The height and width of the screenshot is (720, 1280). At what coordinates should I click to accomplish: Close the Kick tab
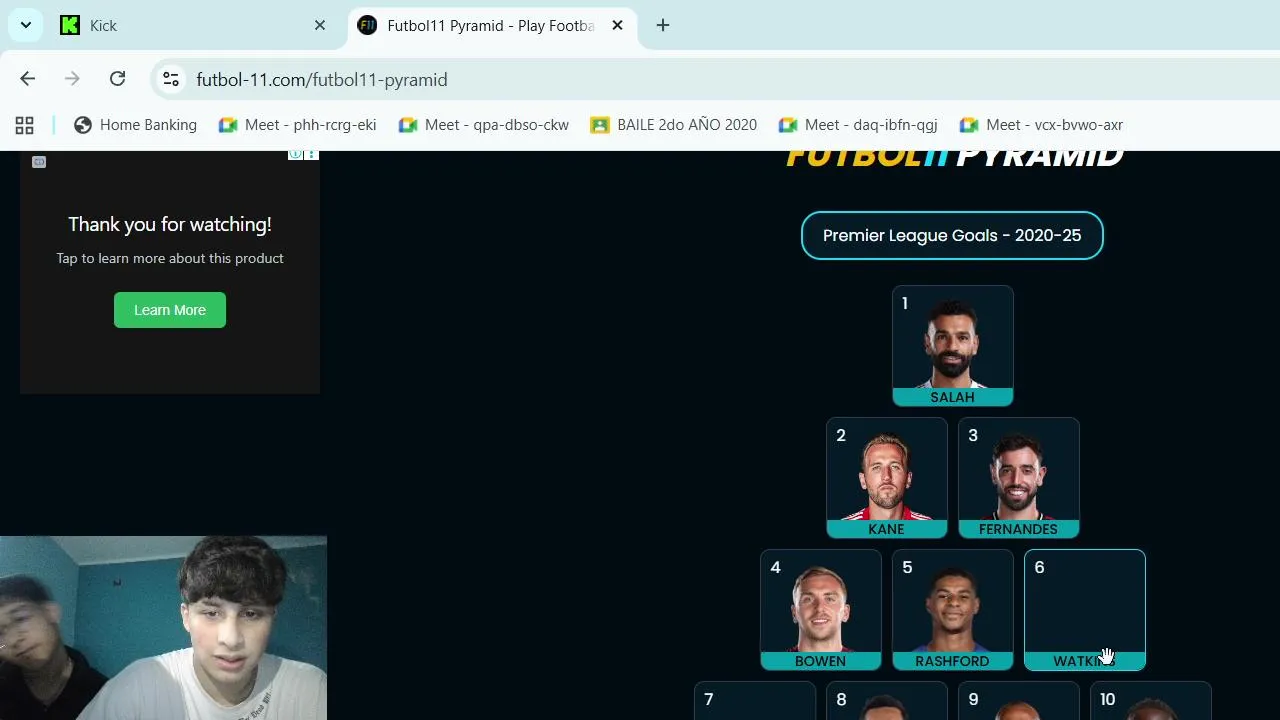[x=320, y=25]
